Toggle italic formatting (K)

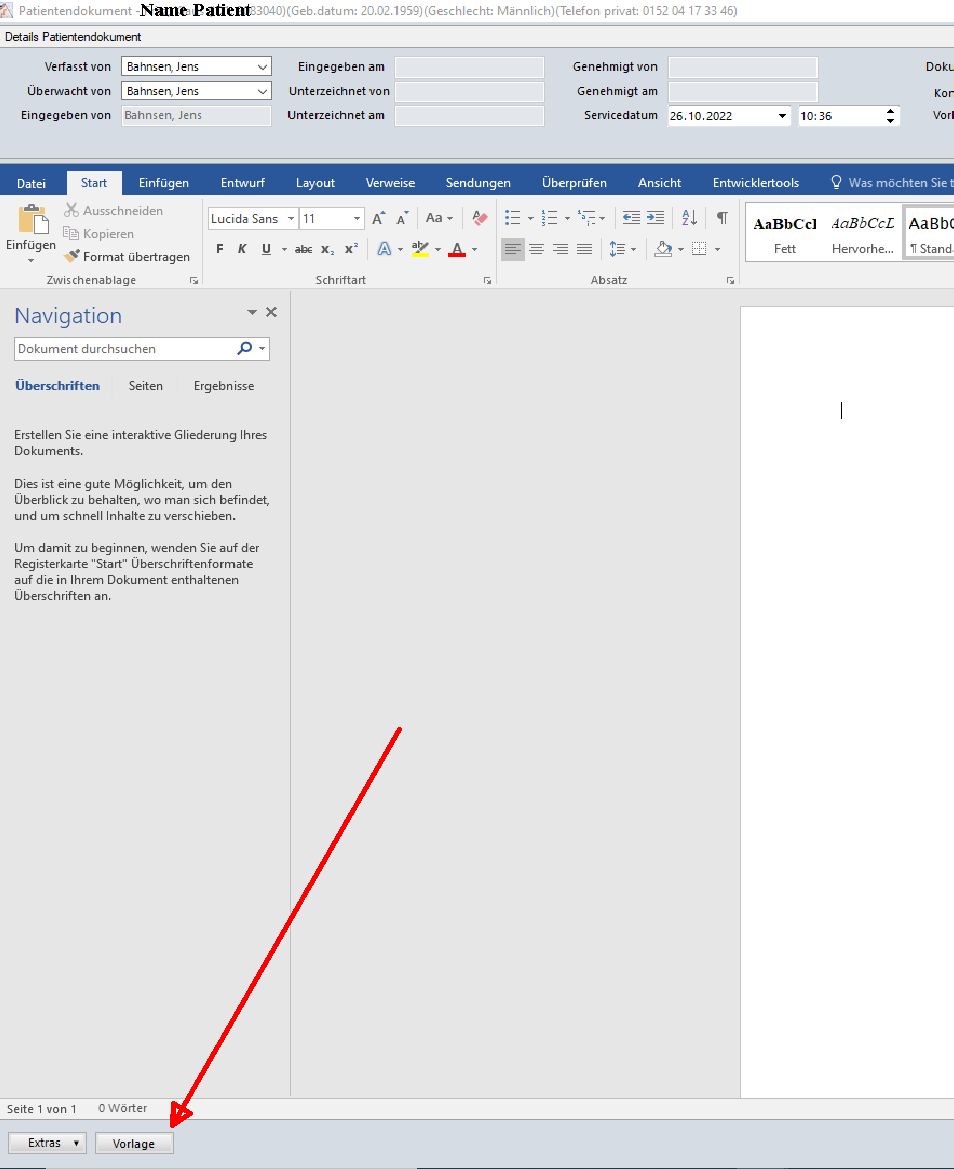(242, 249)
